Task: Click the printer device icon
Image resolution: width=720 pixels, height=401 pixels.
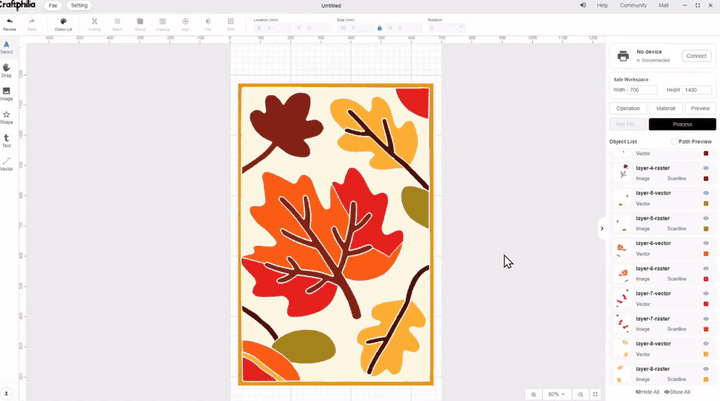Action: [623, 56]
